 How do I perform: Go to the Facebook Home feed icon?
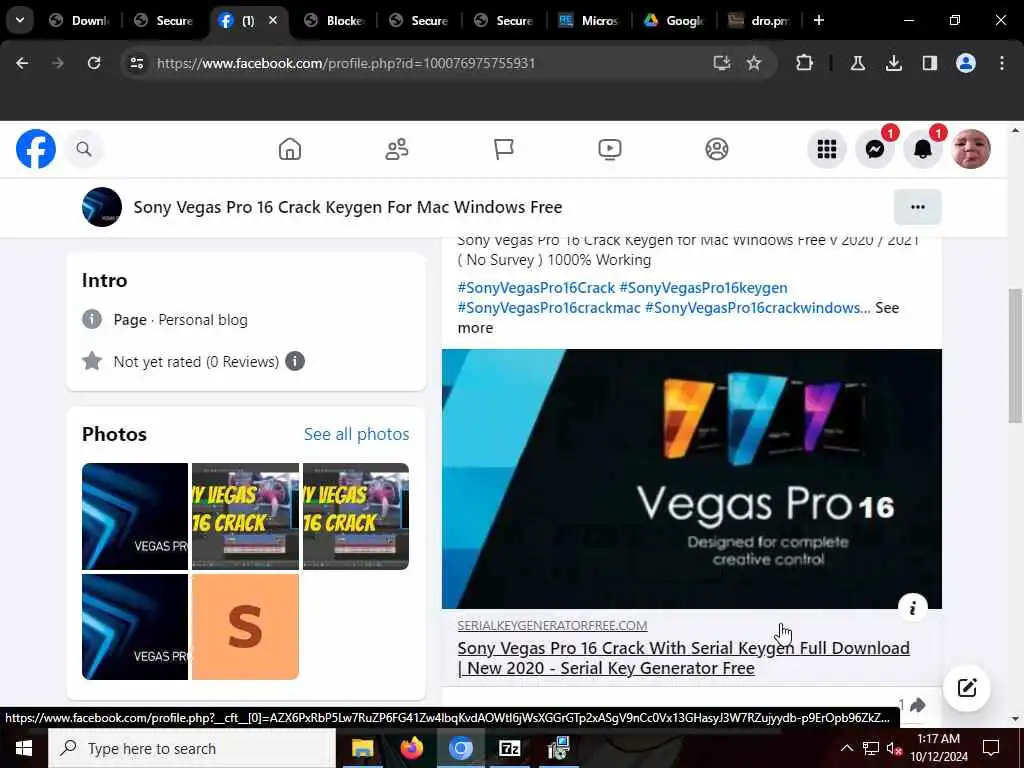tap(290, 149)
